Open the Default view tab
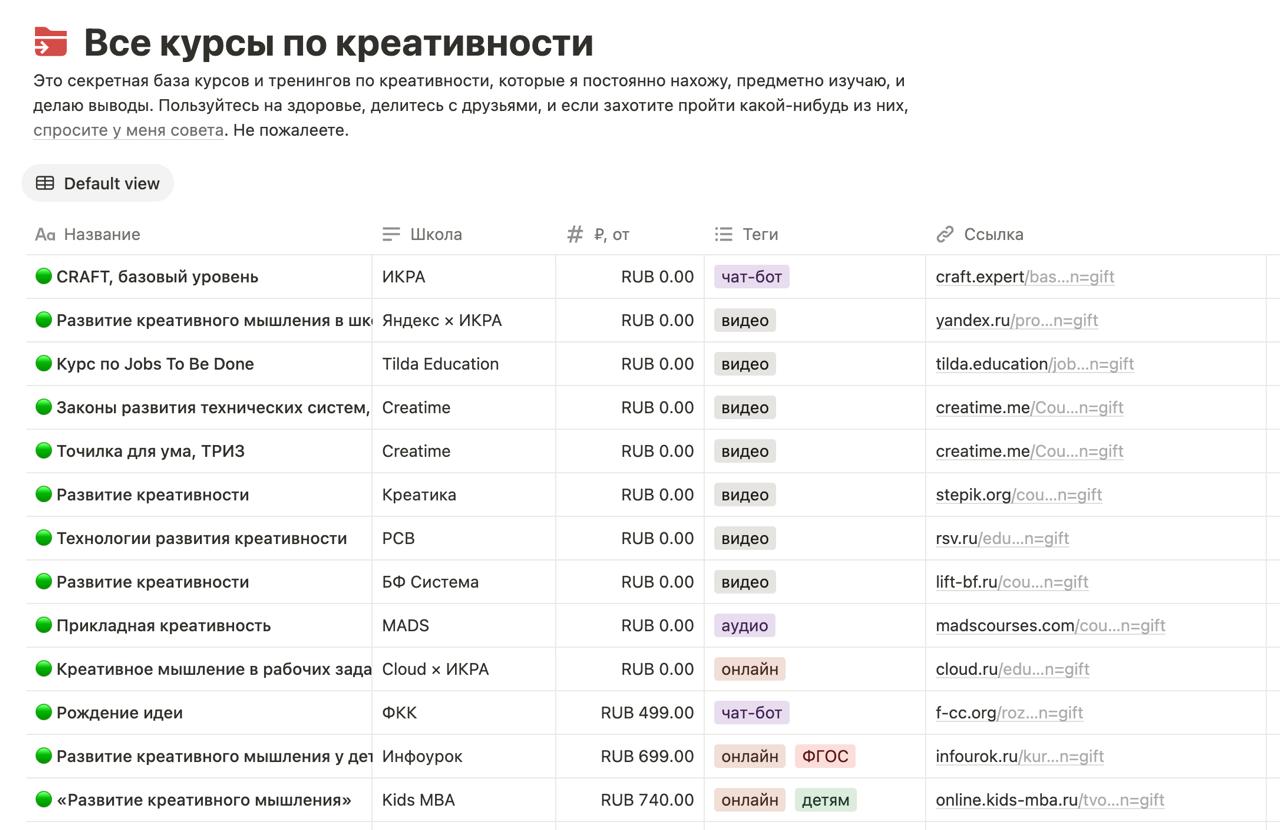The height and width of the screenshot is (830, 1280). tap(98, 183)
